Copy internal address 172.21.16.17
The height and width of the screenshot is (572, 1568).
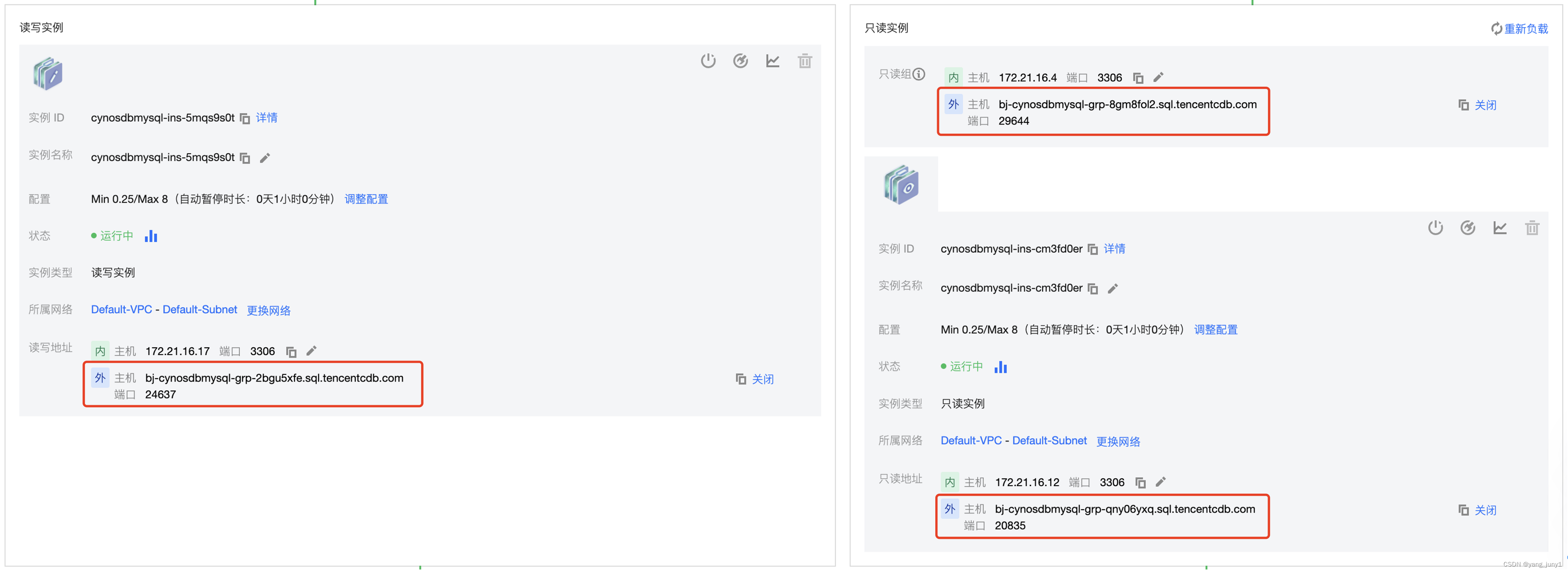point(291,352)
